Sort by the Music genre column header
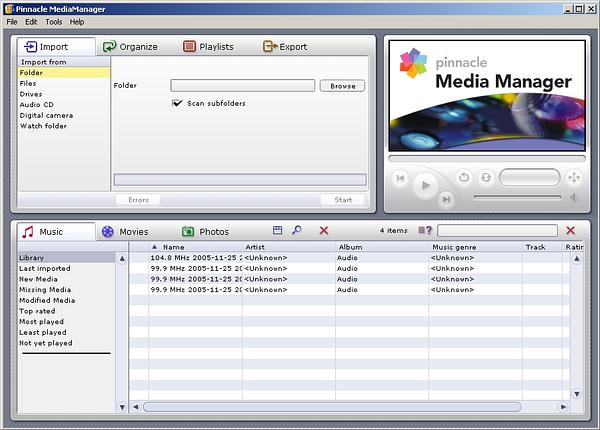Viewport: 600px width, 430px height. click(476, 247)
